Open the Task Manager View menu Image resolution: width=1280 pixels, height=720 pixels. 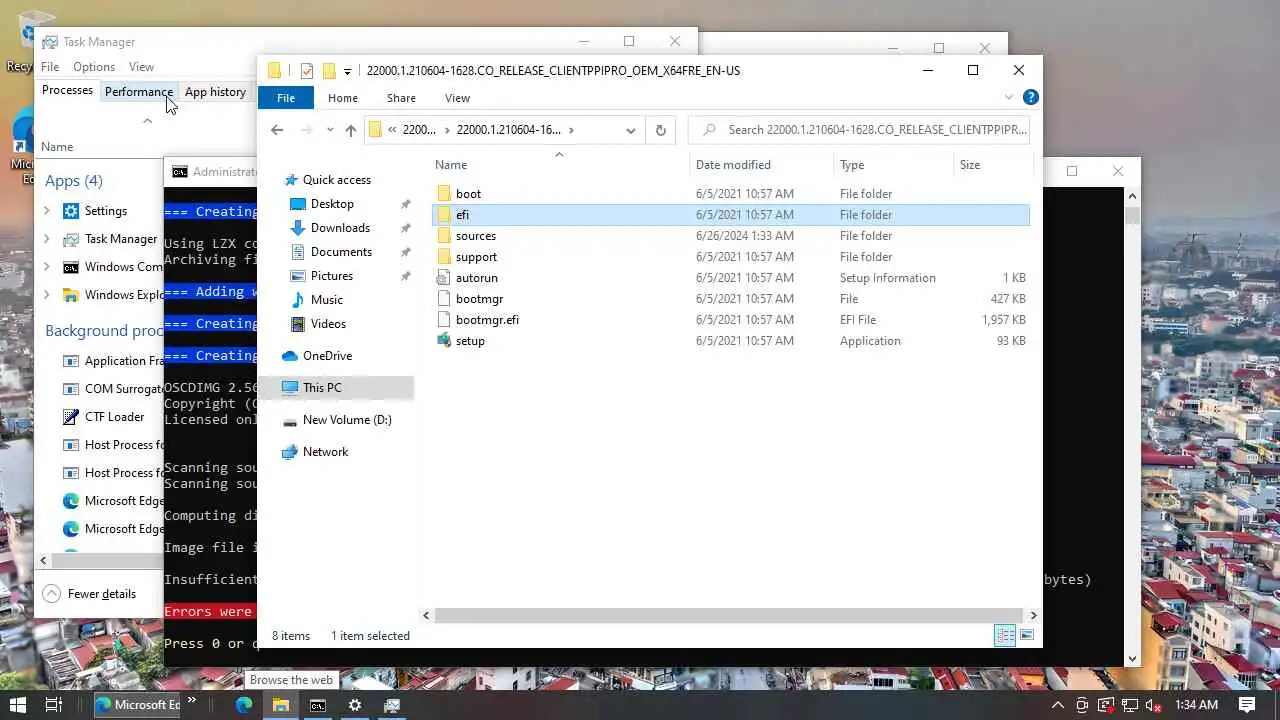[x=141, y=67]
